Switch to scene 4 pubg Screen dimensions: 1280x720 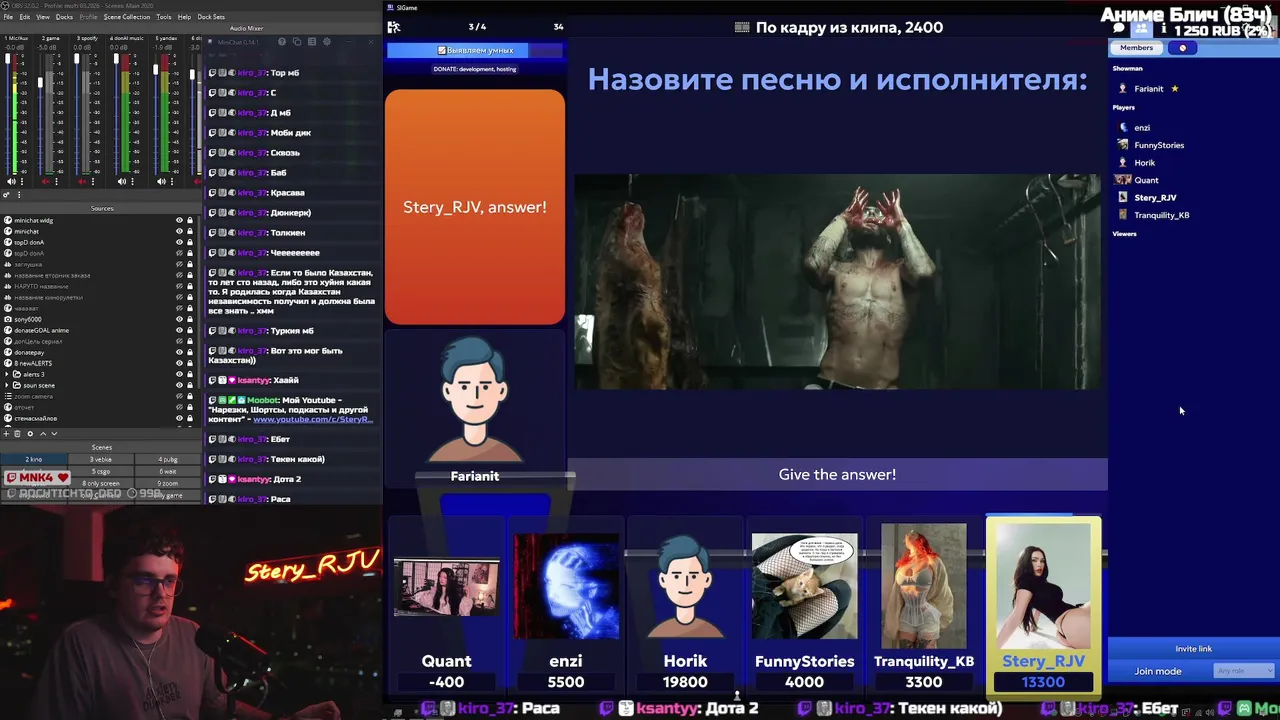[168, 459]
